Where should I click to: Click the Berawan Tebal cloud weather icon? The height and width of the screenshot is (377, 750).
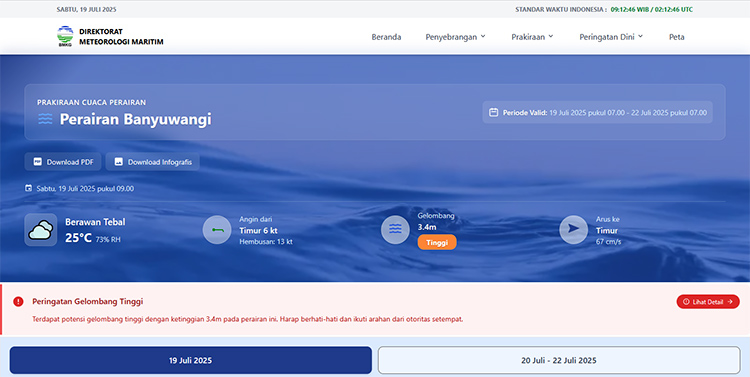(x=41, y=230)
